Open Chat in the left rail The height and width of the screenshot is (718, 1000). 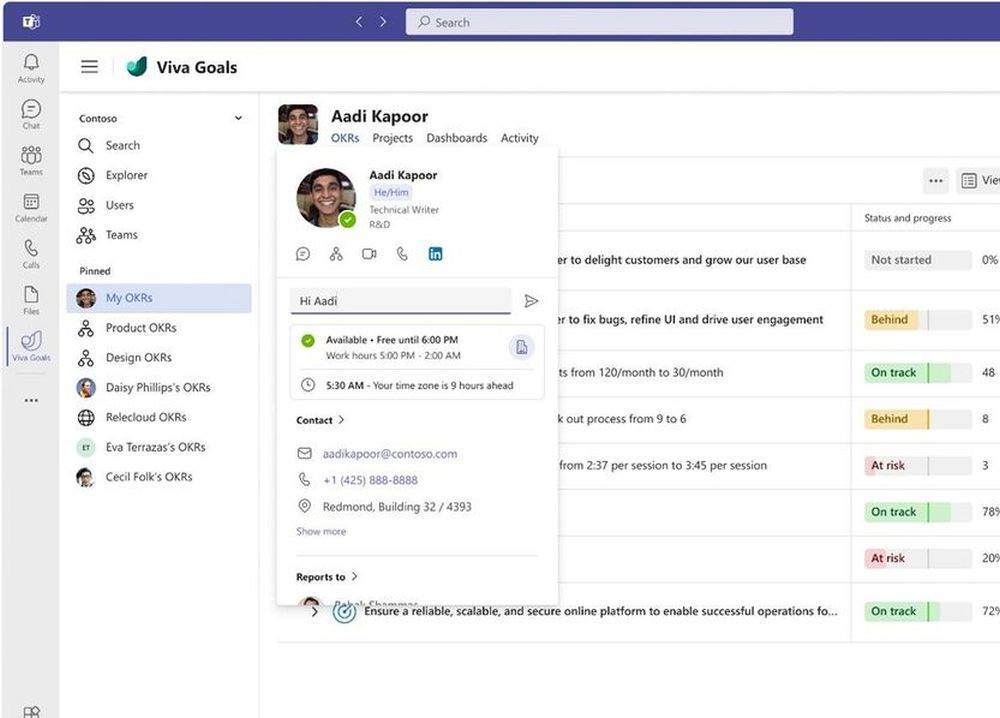tap(31, 114)
